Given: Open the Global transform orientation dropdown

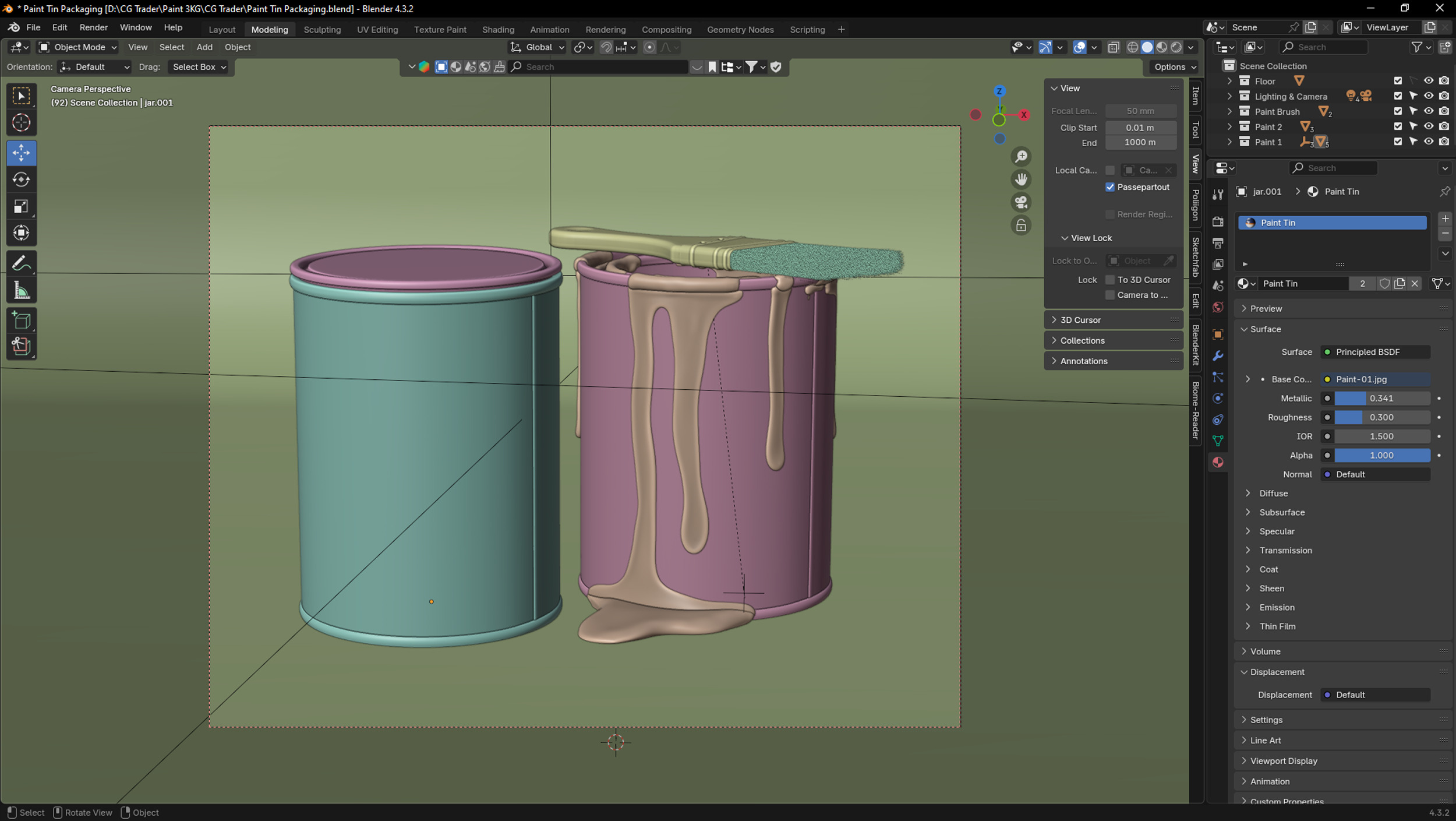Looking at the screenshot, I should (537, 47).
